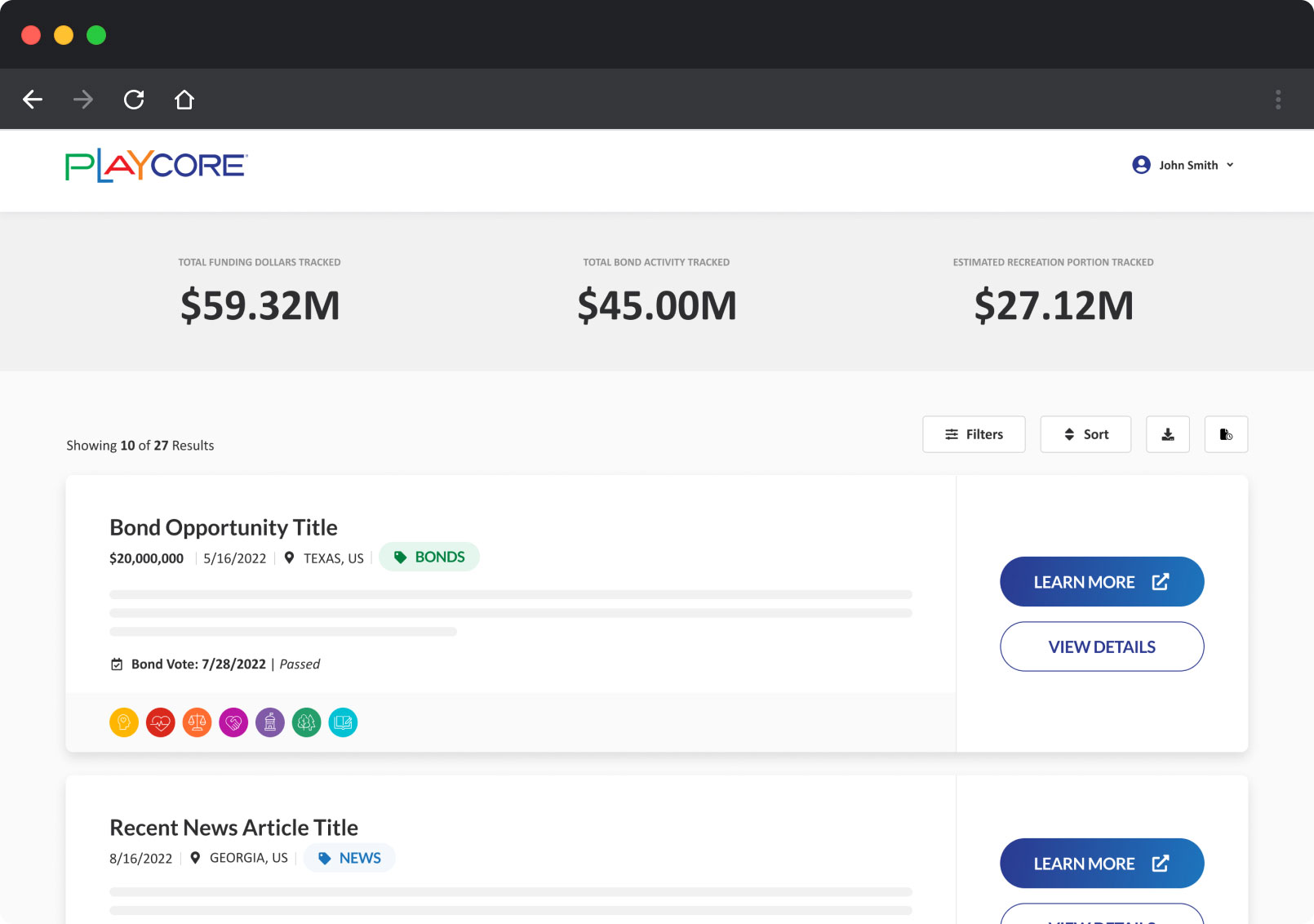Click the yellow head-with-heart category icon
1314x924 pixels.
[x=124, y=722]
